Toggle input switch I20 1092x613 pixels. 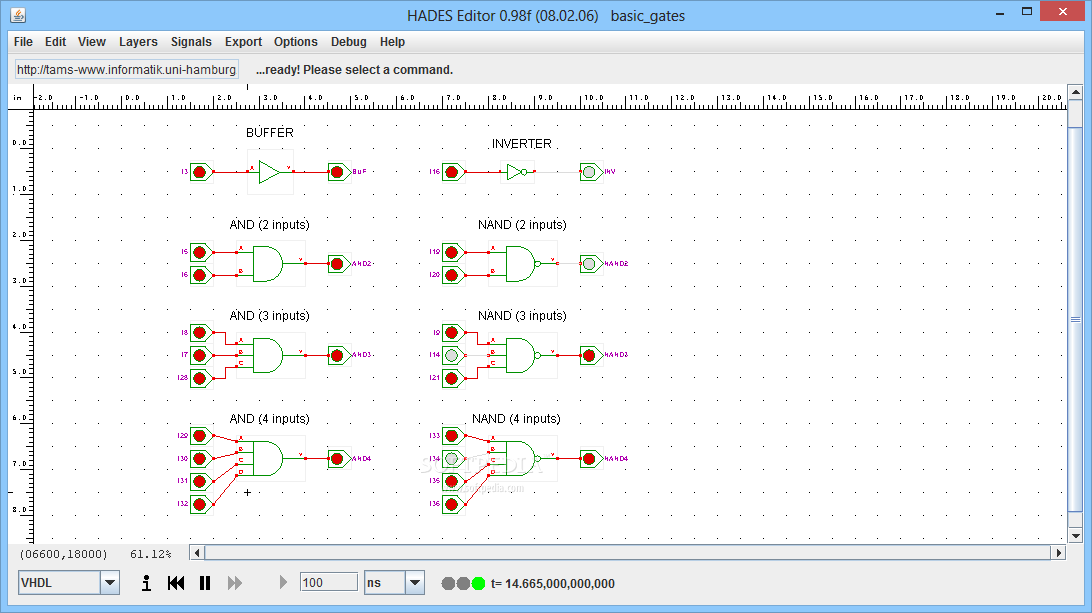pos(453,275)
